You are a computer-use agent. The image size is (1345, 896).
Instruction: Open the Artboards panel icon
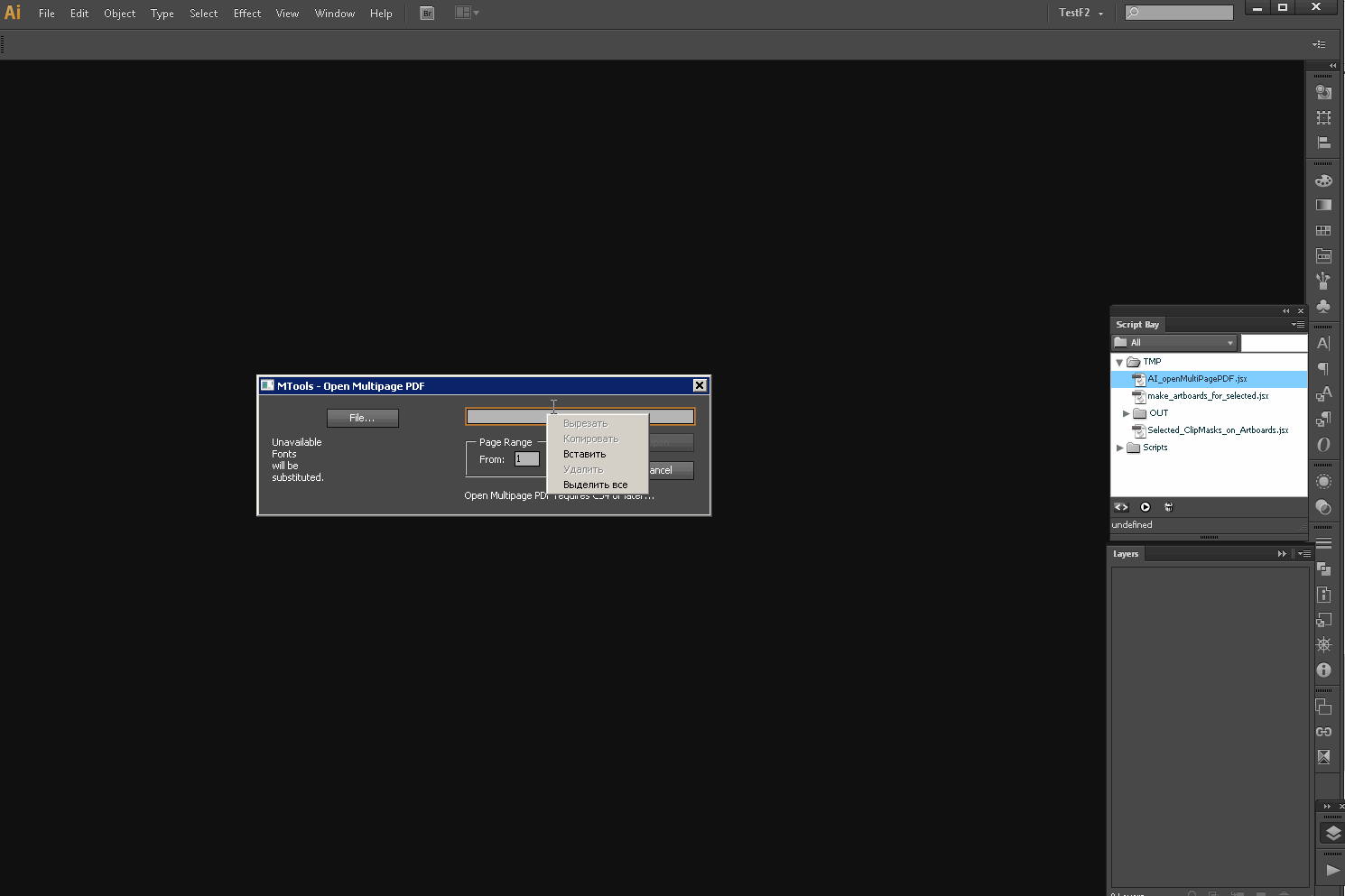tap(1323, 707)
